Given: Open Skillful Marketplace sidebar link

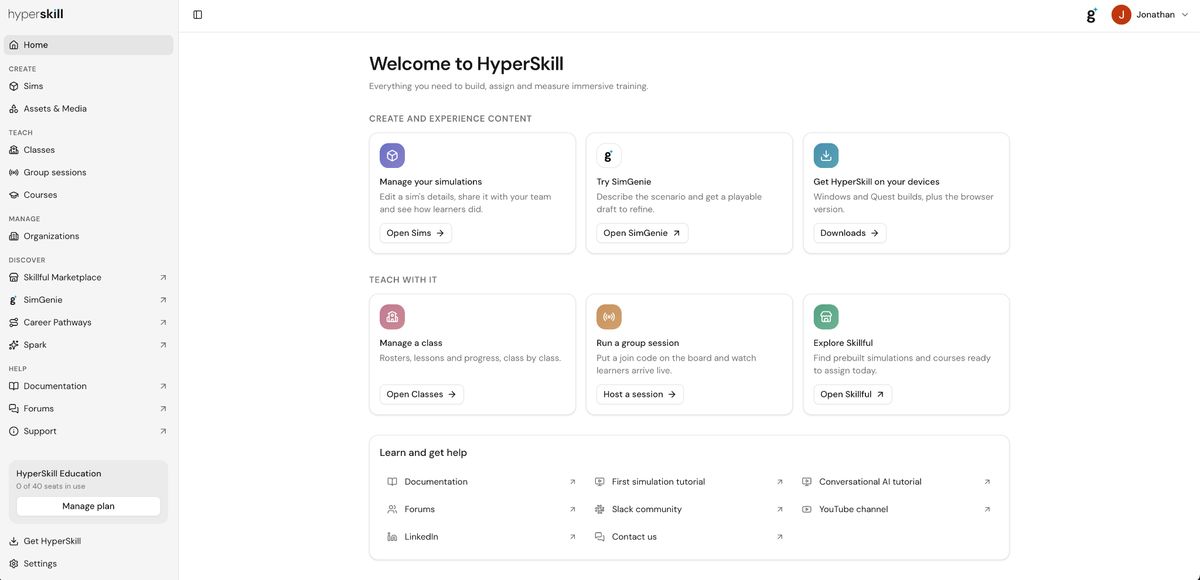Looking at the screenshot, I should (x=89, y=277).
